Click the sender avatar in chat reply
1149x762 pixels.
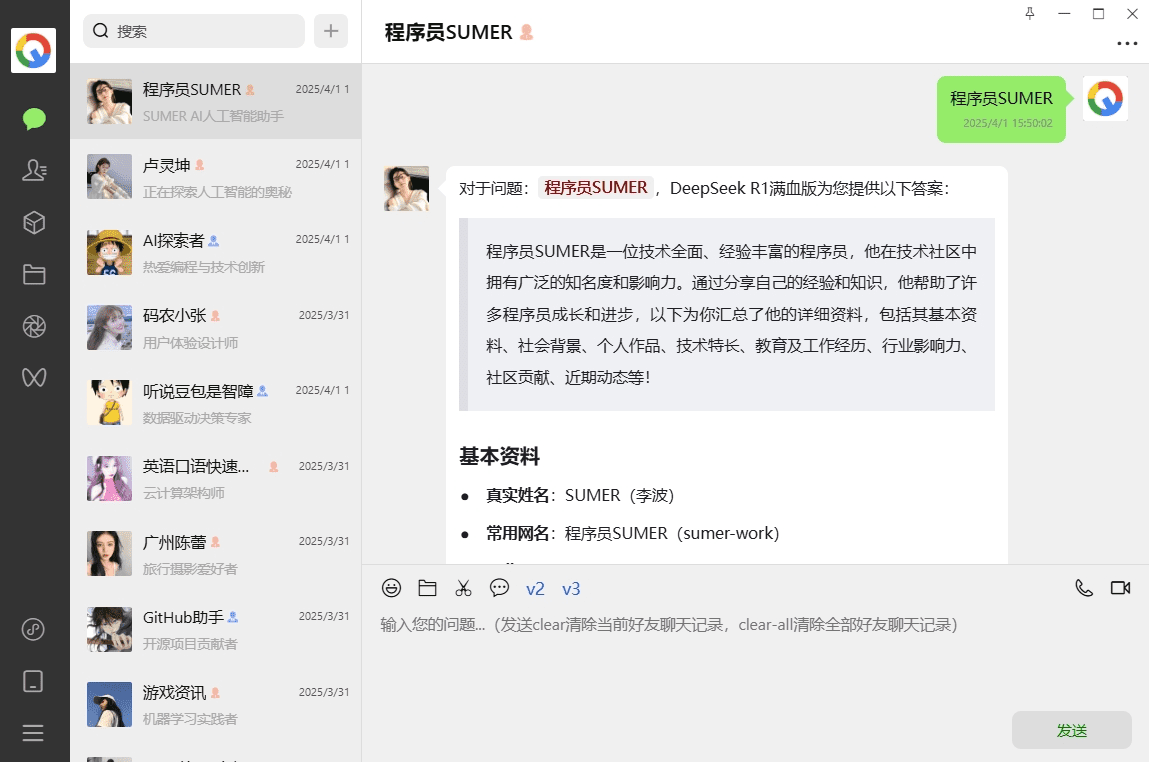click(x=407, y=188)
